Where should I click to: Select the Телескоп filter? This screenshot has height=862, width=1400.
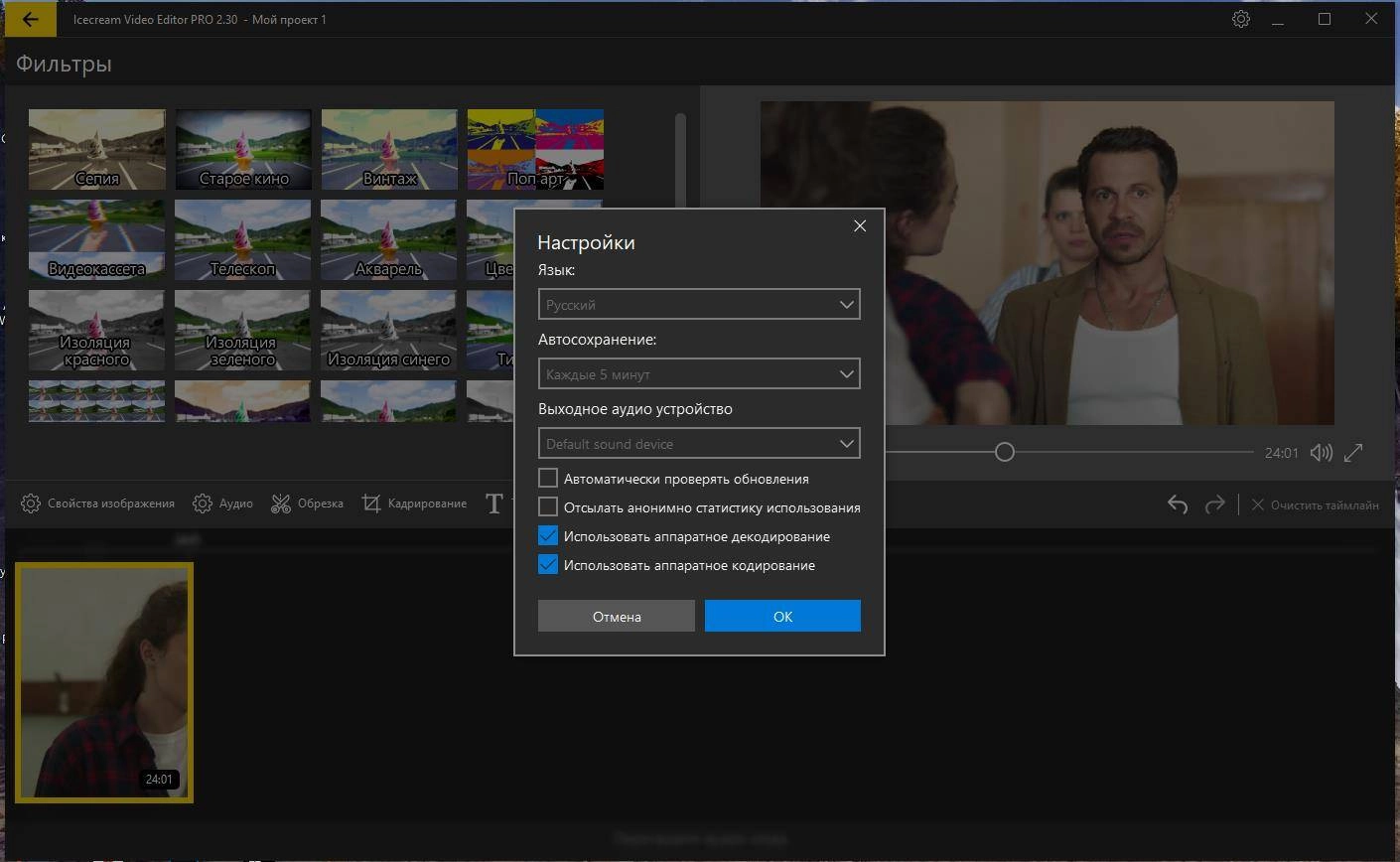pyautogui.click(x=243, y=239)
